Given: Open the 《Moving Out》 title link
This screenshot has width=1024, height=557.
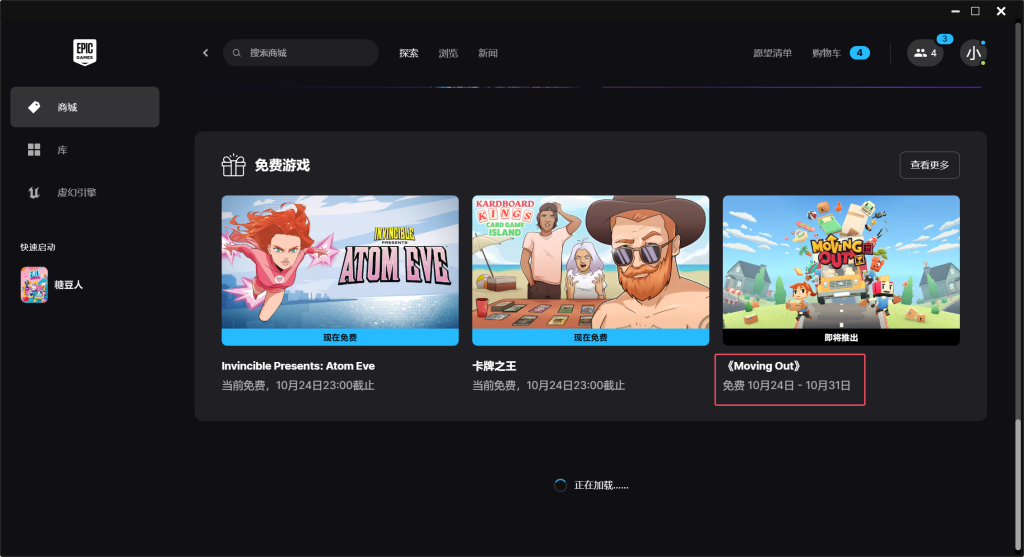Looking at the screenshot, I should (763, 366).
